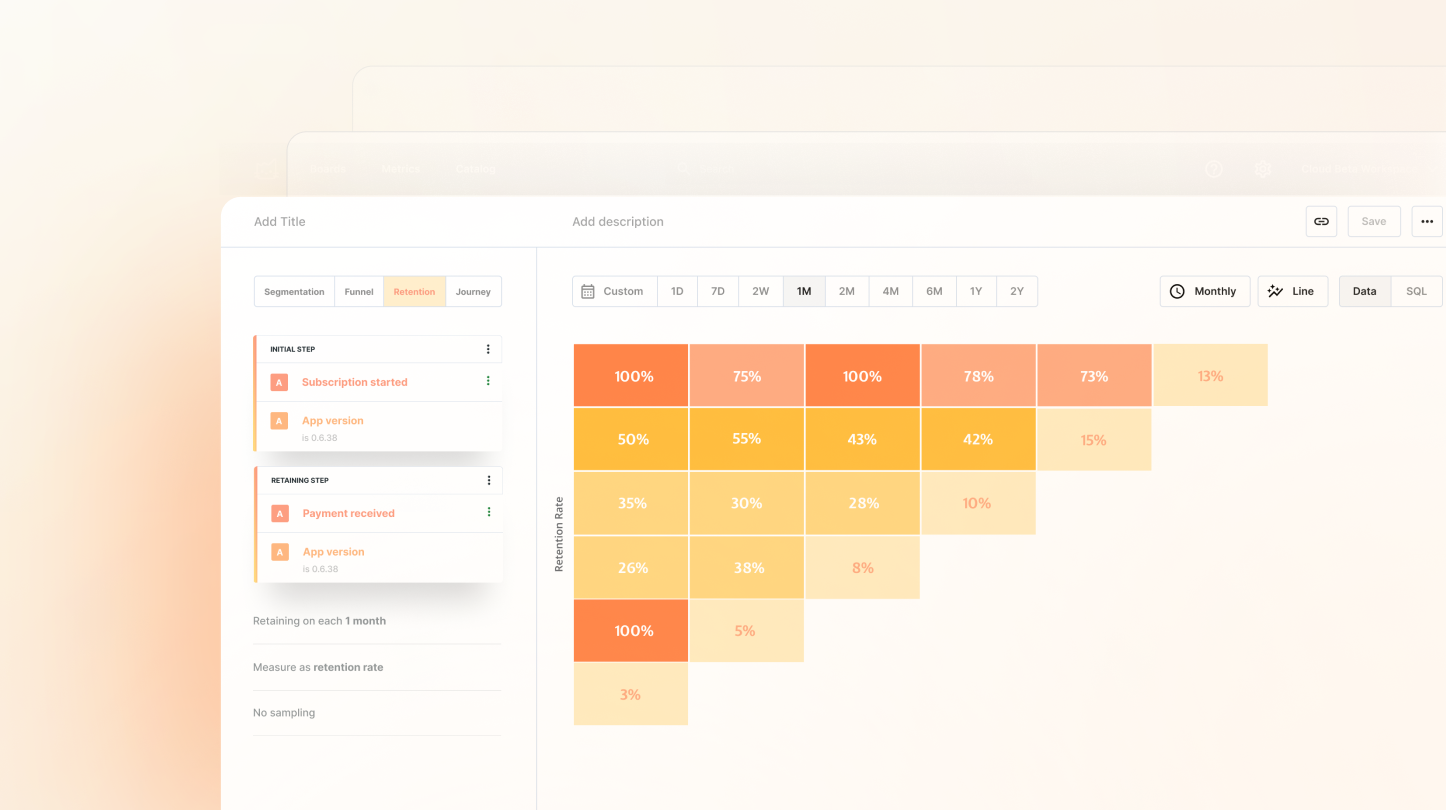
Task: Expand the Retaining on each 1 month setting
Action: coord(319,621)
